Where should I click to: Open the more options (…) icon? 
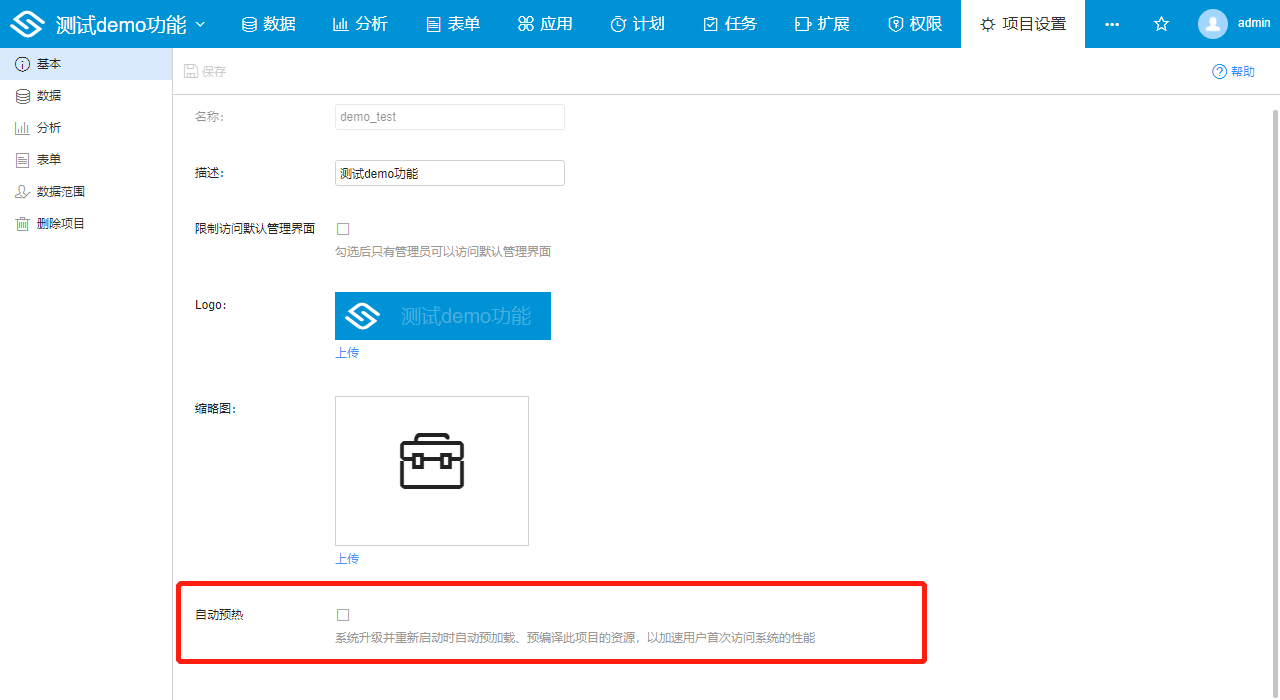(1112, 23)
